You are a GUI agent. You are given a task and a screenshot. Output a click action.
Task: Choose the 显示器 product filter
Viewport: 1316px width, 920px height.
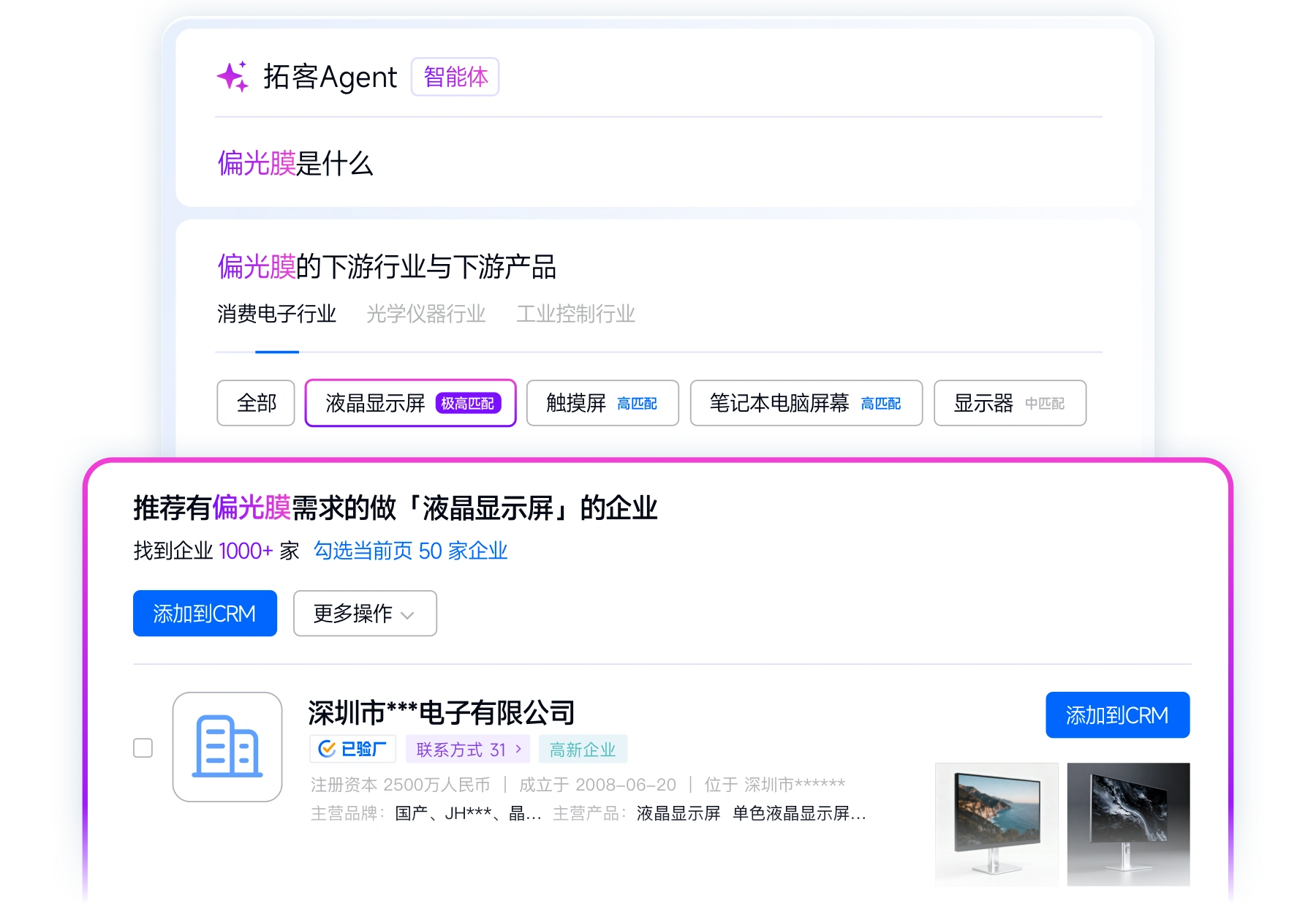click(1009, 403)
